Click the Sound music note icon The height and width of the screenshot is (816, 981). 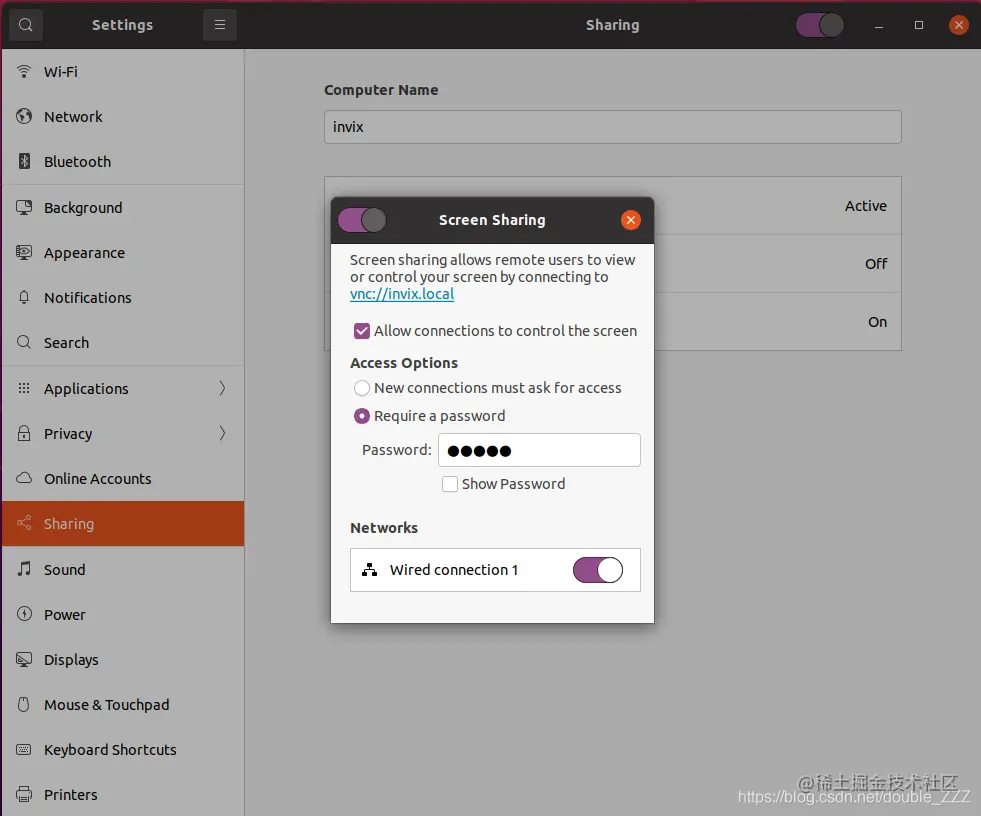24,569
